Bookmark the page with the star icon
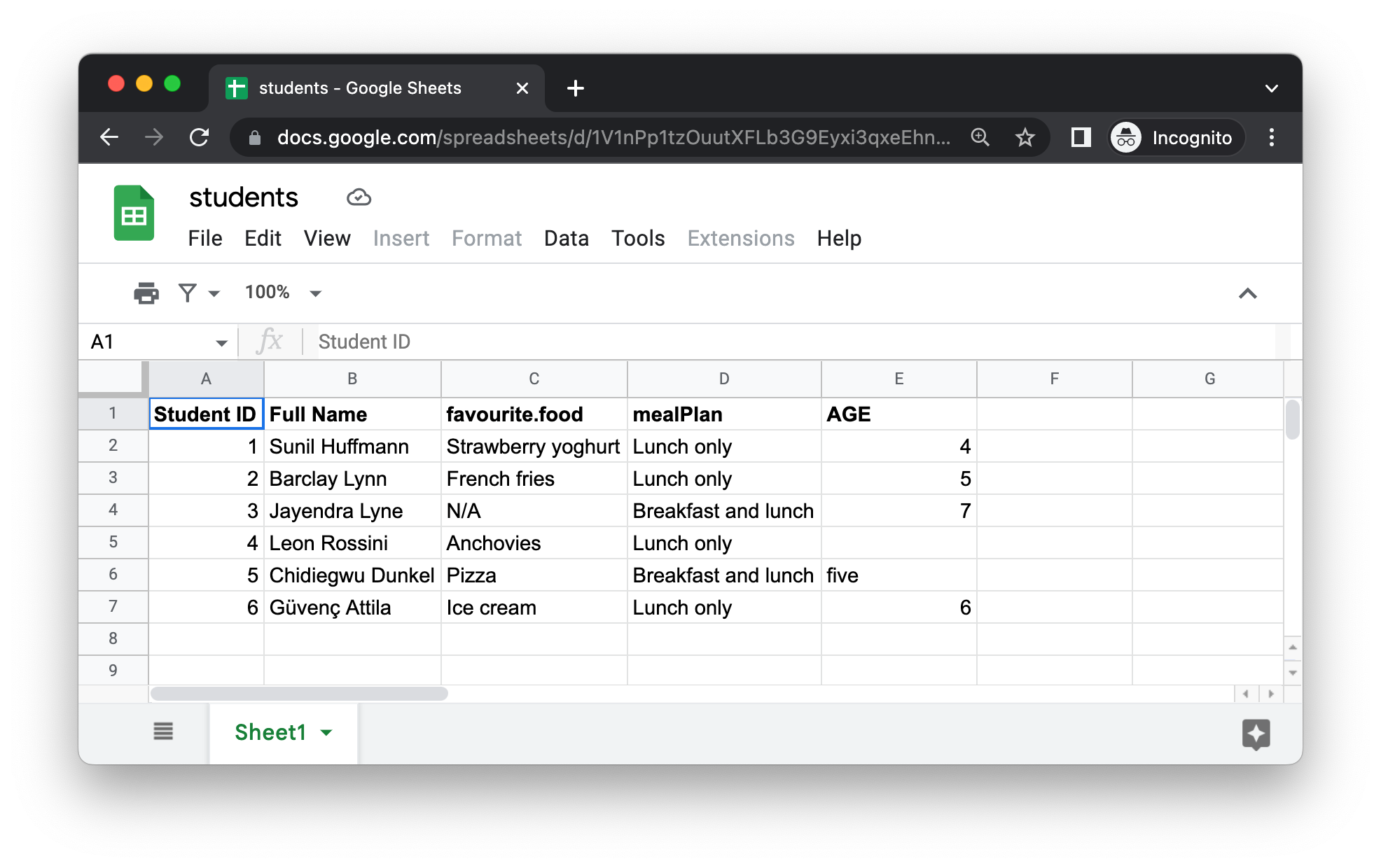Image resolution: width=1381 pixels, height=868 pixels. tap(1025, 137)
